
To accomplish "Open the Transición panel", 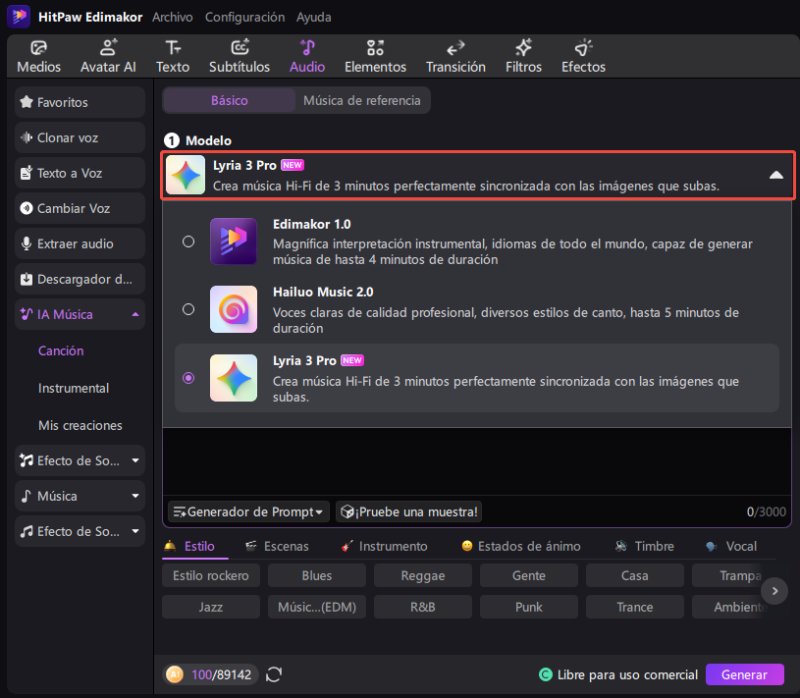I will (456, 57).
